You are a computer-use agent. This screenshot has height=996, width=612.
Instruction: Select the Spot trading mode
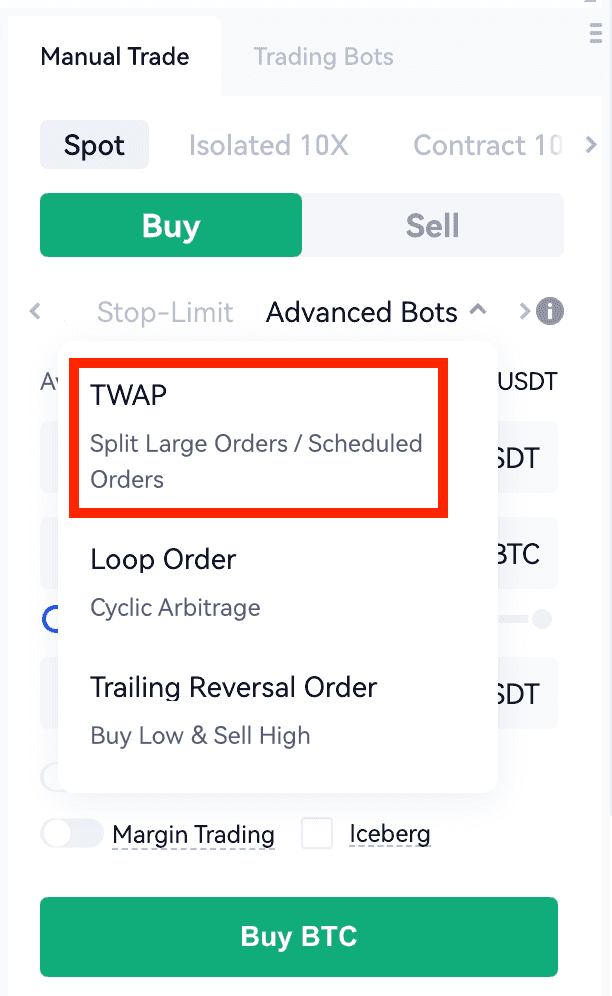[x=94, y=146]
